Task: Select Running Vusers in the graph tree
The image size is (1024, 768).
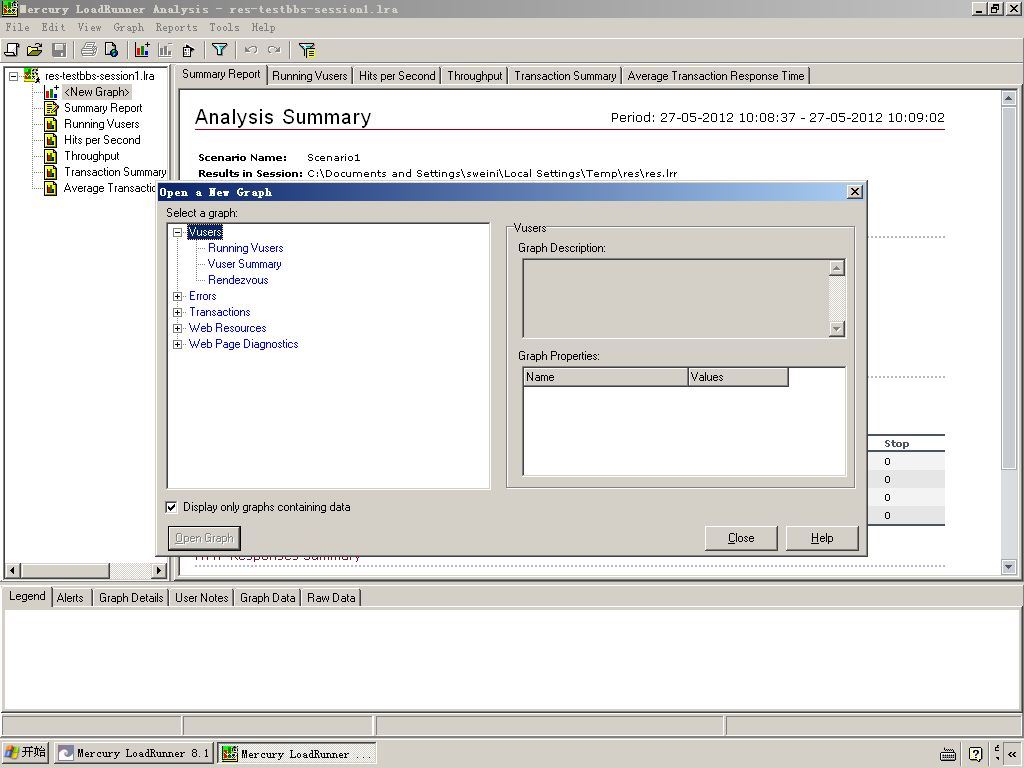Action: click(x=246, y=248)
